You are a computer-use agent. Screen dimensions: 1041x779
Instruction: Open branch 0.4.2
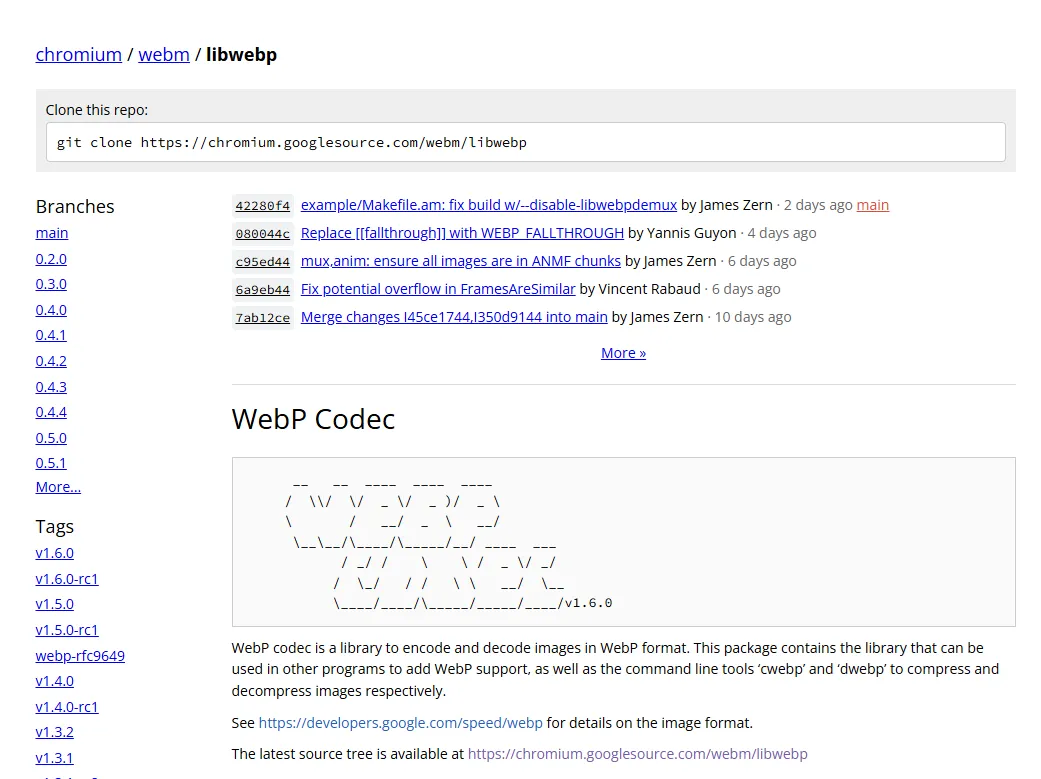point(51,361)
